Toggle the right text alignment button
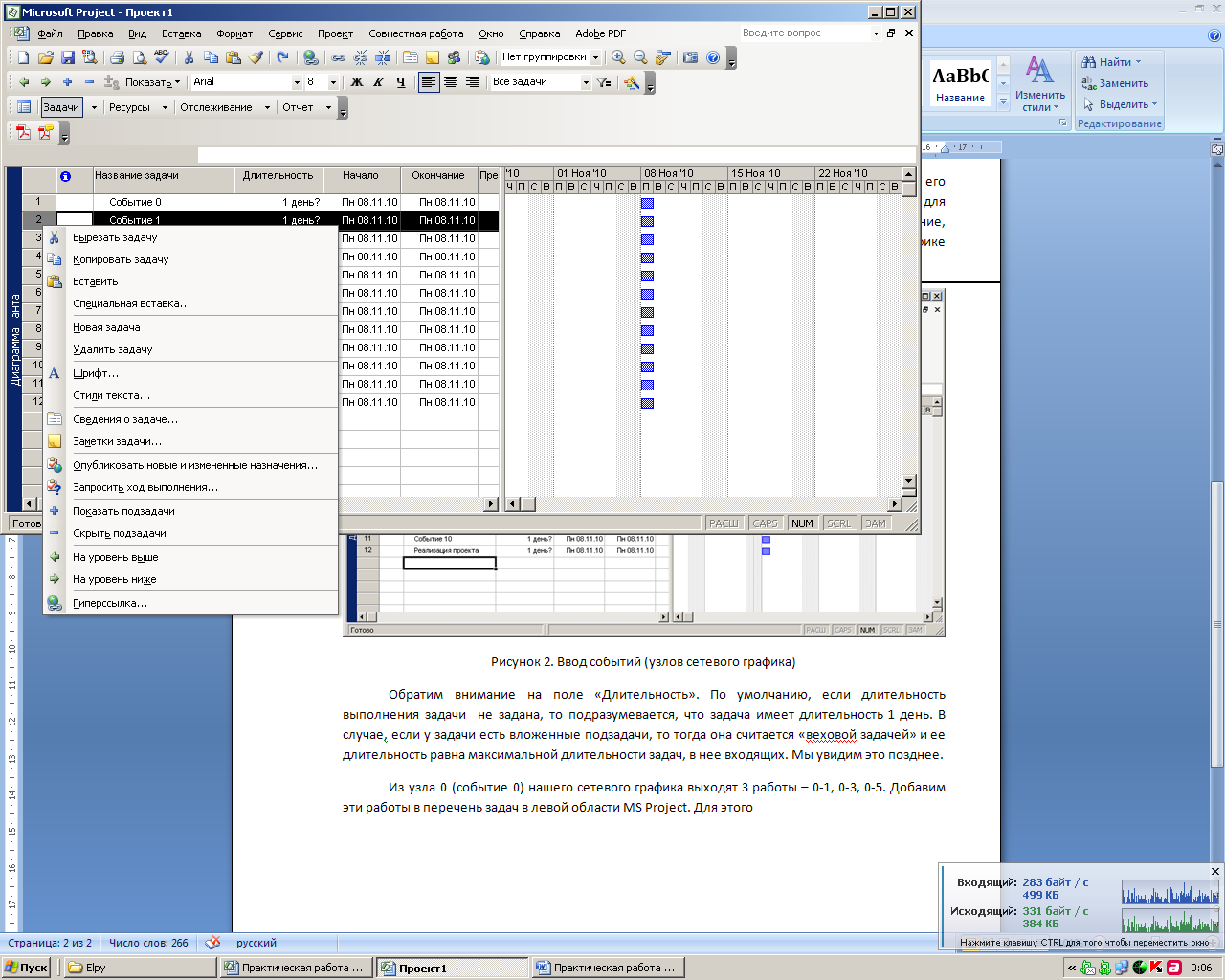Screen dimensions: 1225x980 (473, 82)
